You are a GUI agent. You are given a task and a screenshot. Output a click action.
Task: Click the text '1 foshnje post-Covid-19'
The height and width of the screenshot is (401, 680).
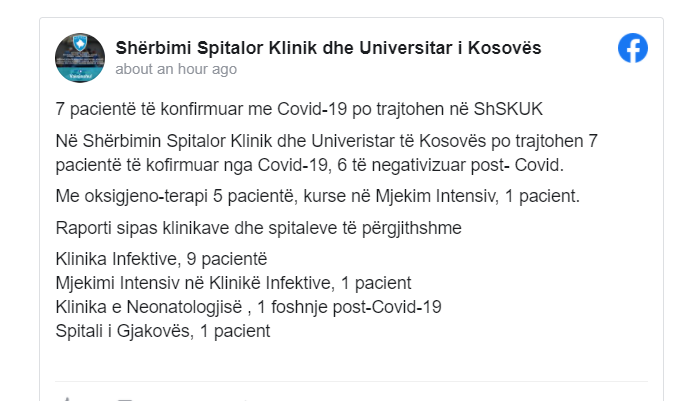pyautogui.click(x=350, y=307)
